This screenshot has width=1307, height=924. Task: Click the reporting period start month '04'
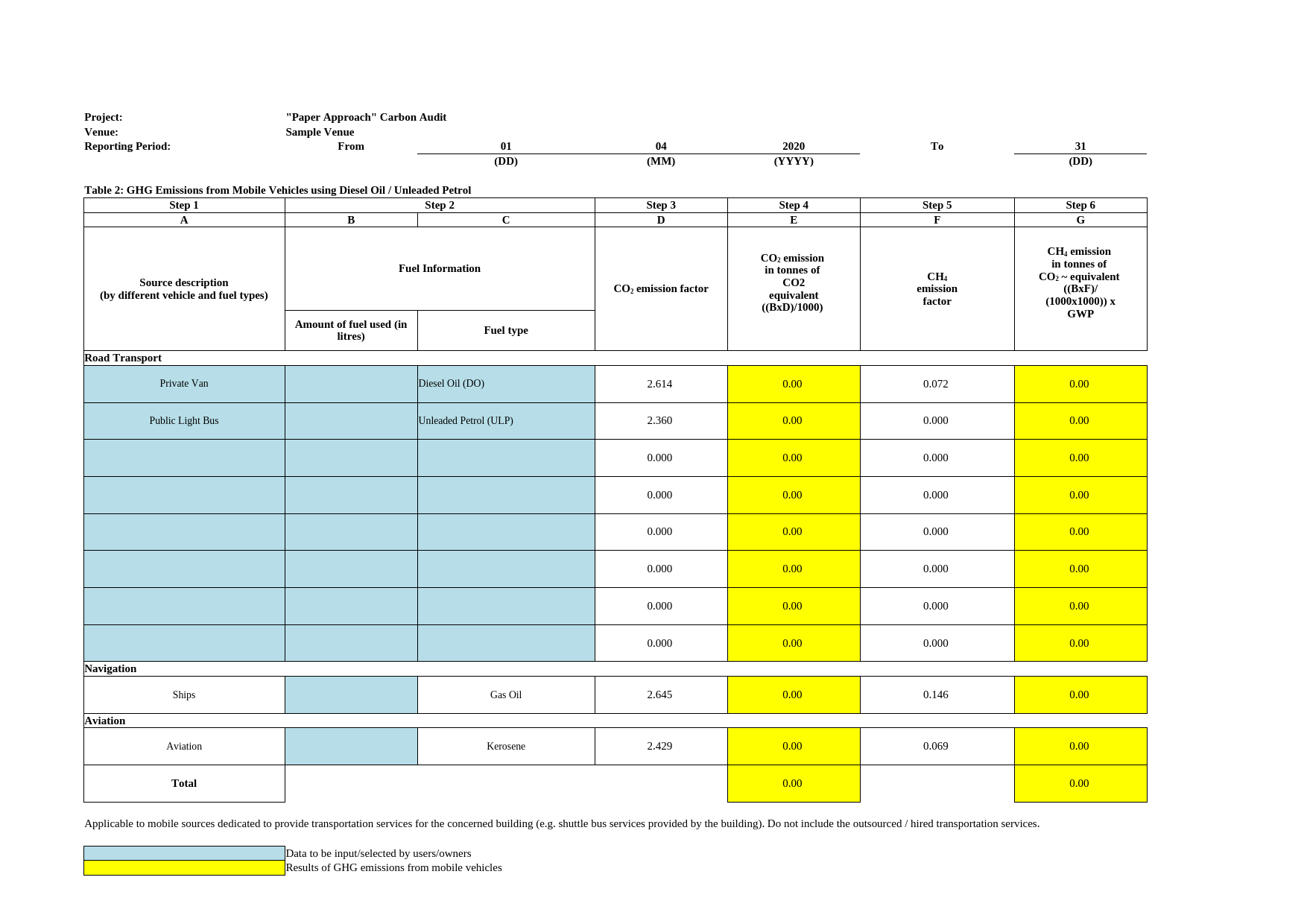[661, 146]
